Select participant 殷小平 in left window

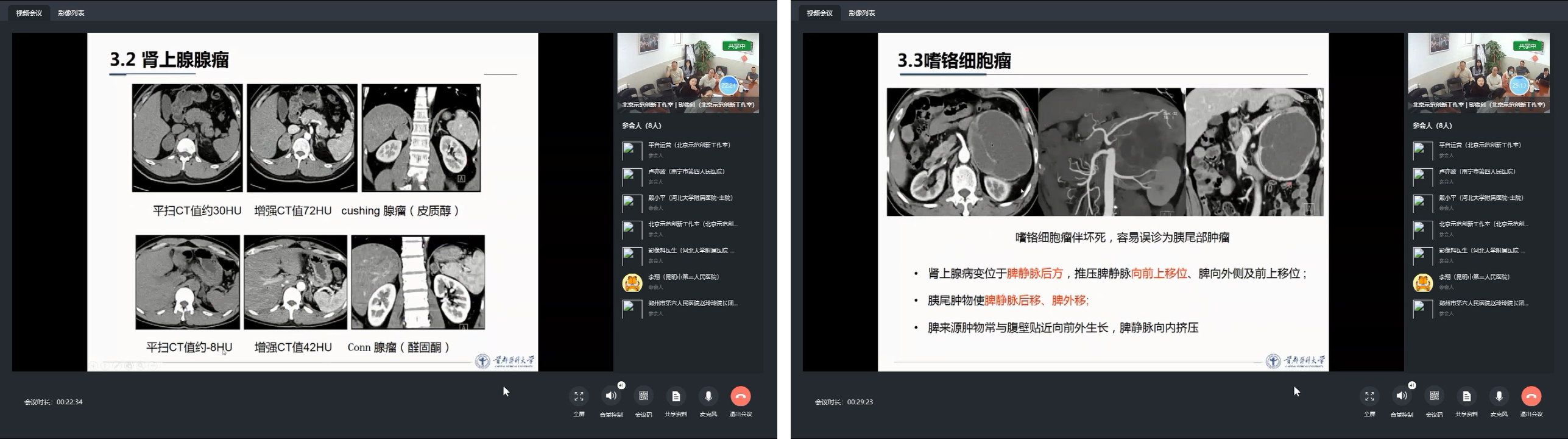click(x=688, y=202)
